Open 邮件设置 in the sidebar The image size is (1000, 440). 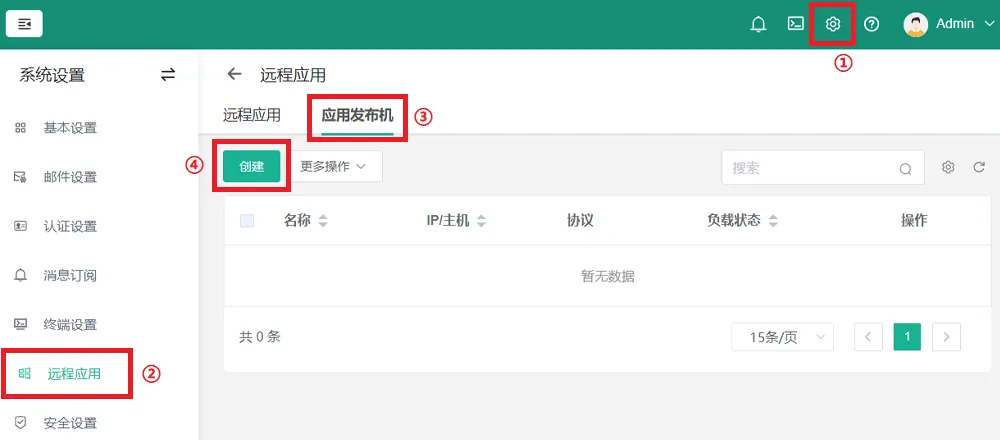click(x=70, y=177)
